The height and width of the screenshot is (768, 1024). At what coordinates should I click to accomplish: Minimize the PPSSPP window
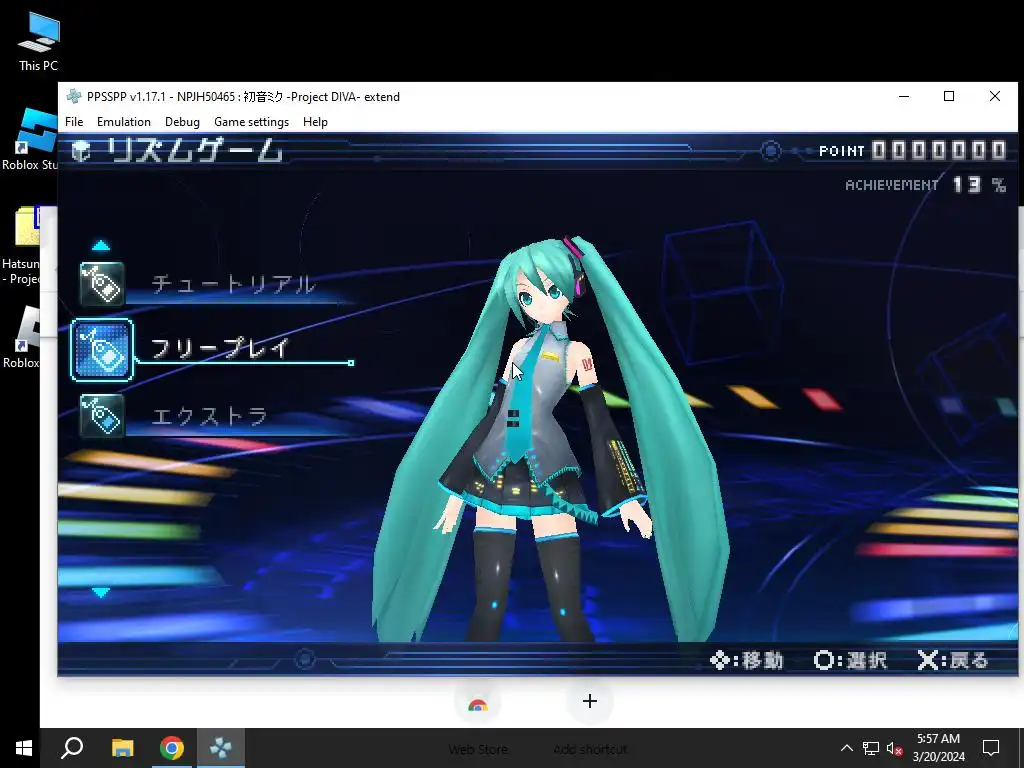pos(904,97)
